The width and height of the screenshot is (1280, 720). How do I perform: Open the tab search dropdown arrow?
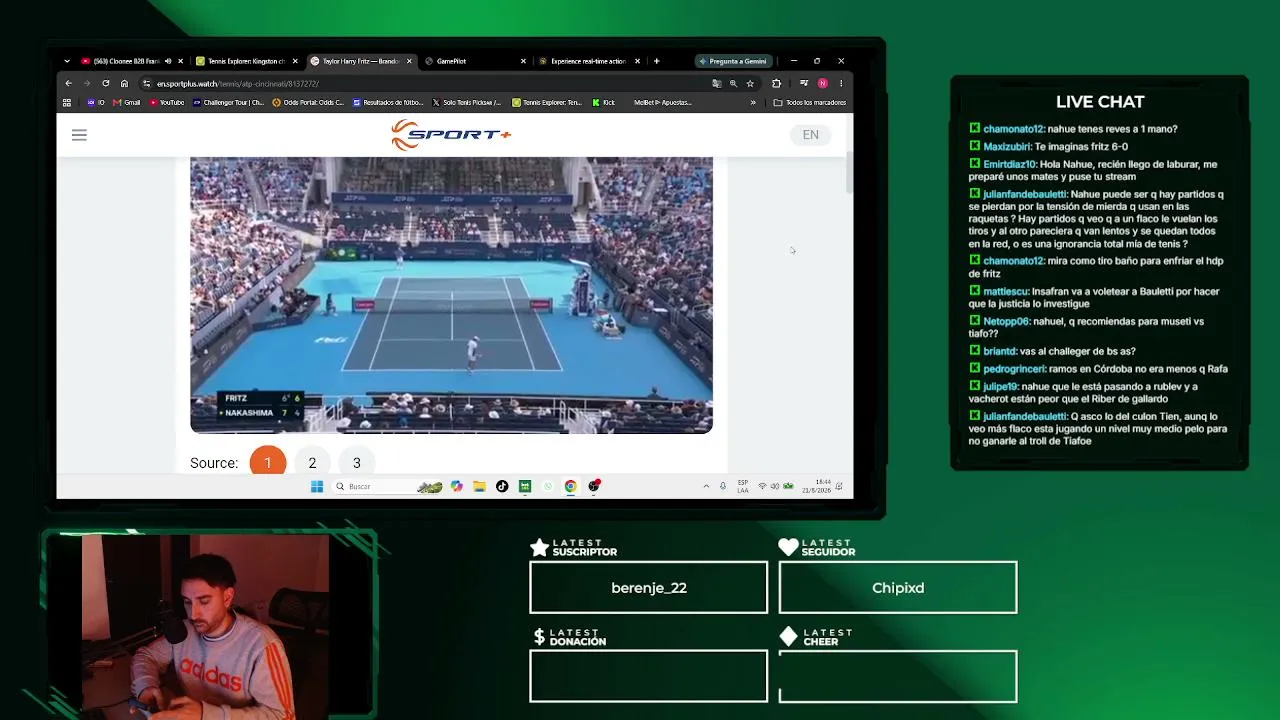pyautogui.click(x=67, y=61)
